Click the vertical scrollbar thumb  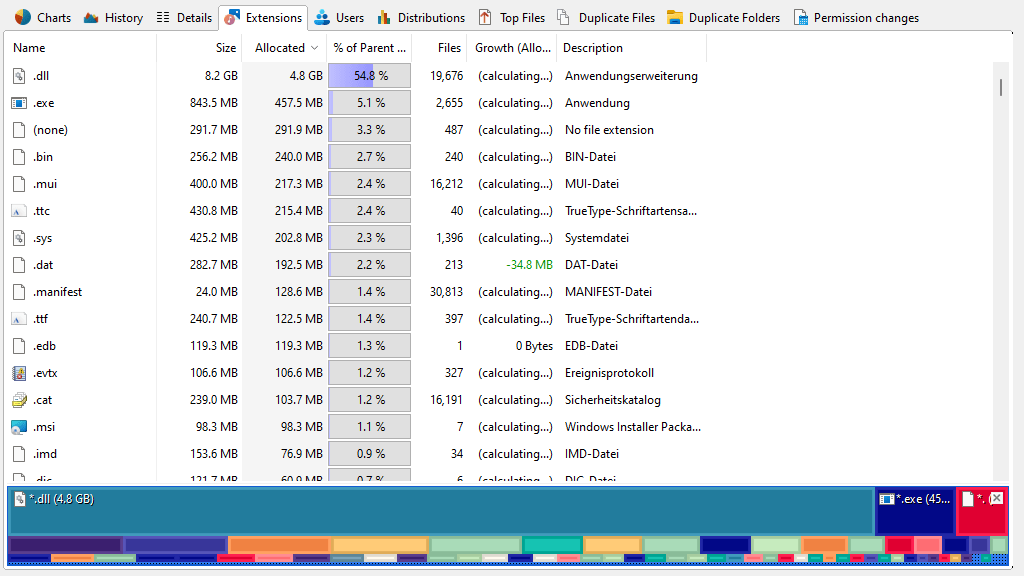point(1000,87)
